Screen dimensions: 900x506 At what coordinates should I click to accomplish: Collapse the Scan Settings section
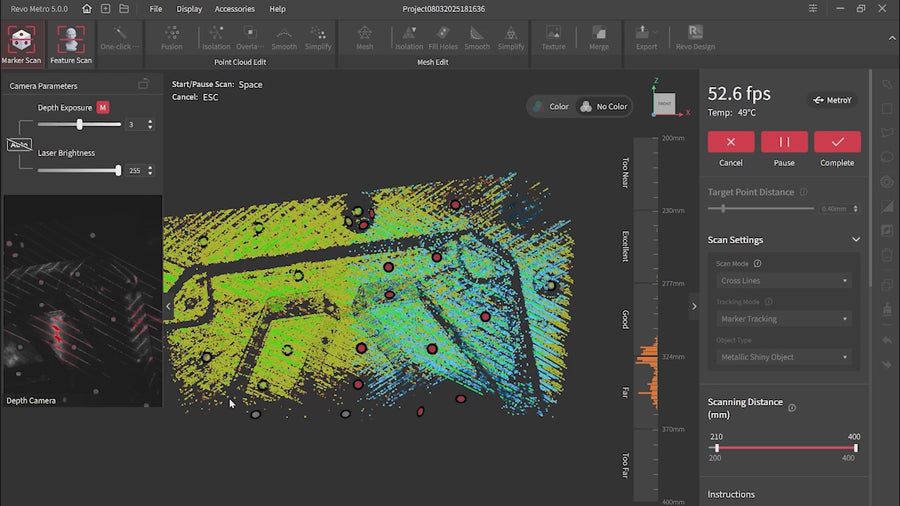pyautogui.click(x=856, y=240)
